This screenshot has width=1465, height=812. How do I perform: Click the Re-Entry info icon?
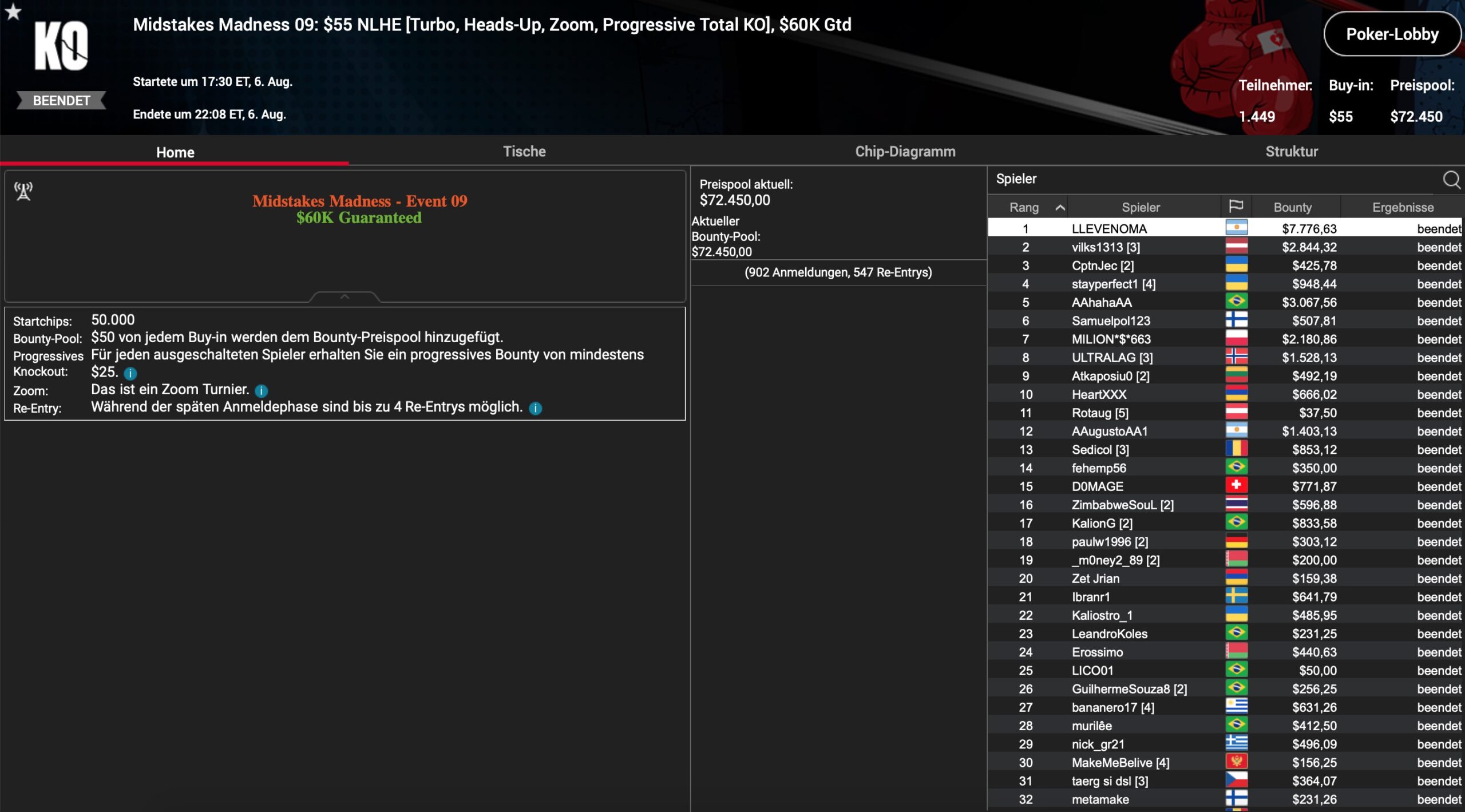click(535, 408)
